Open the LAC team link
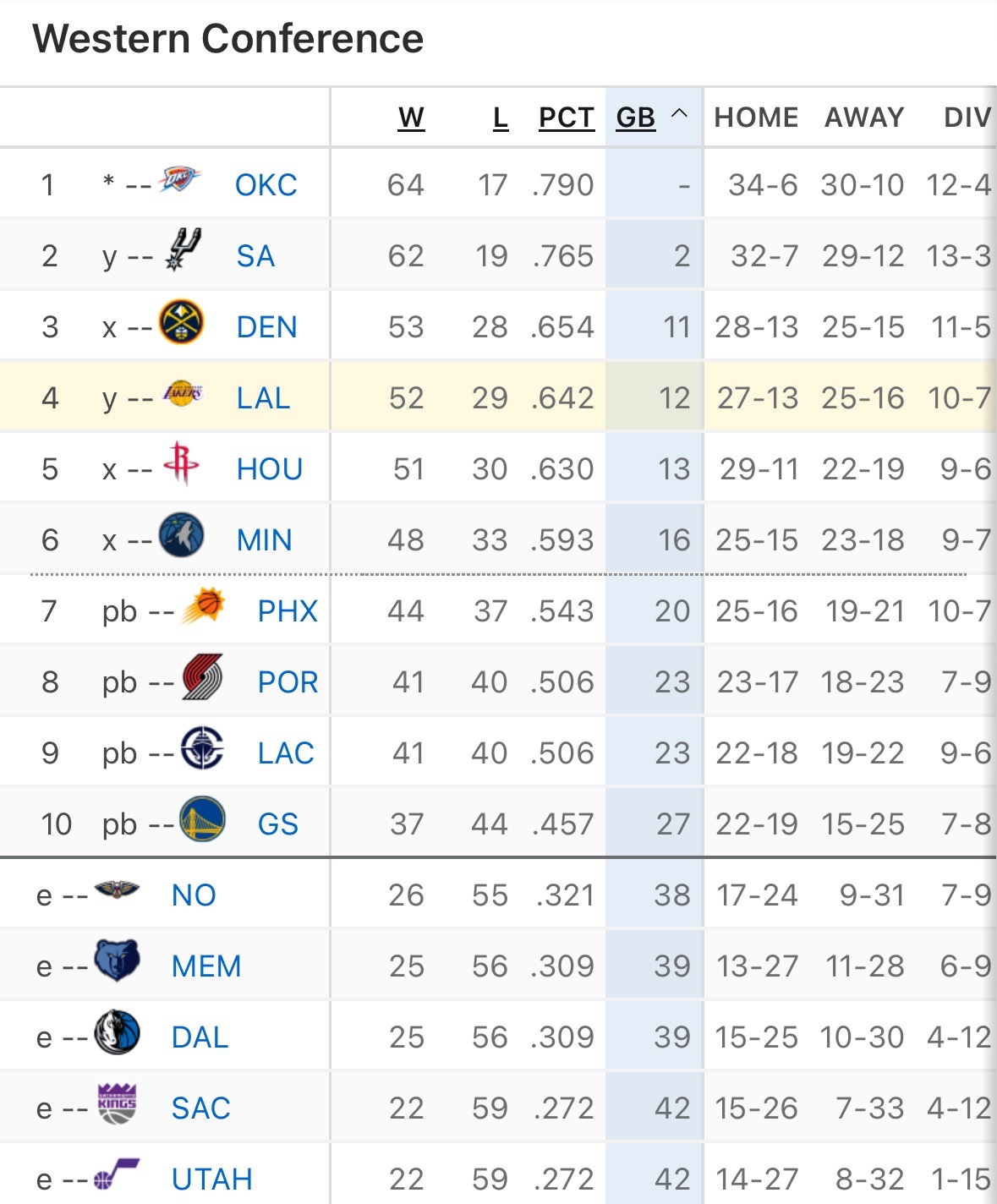The image size is (997, 1204). (286, 753)
